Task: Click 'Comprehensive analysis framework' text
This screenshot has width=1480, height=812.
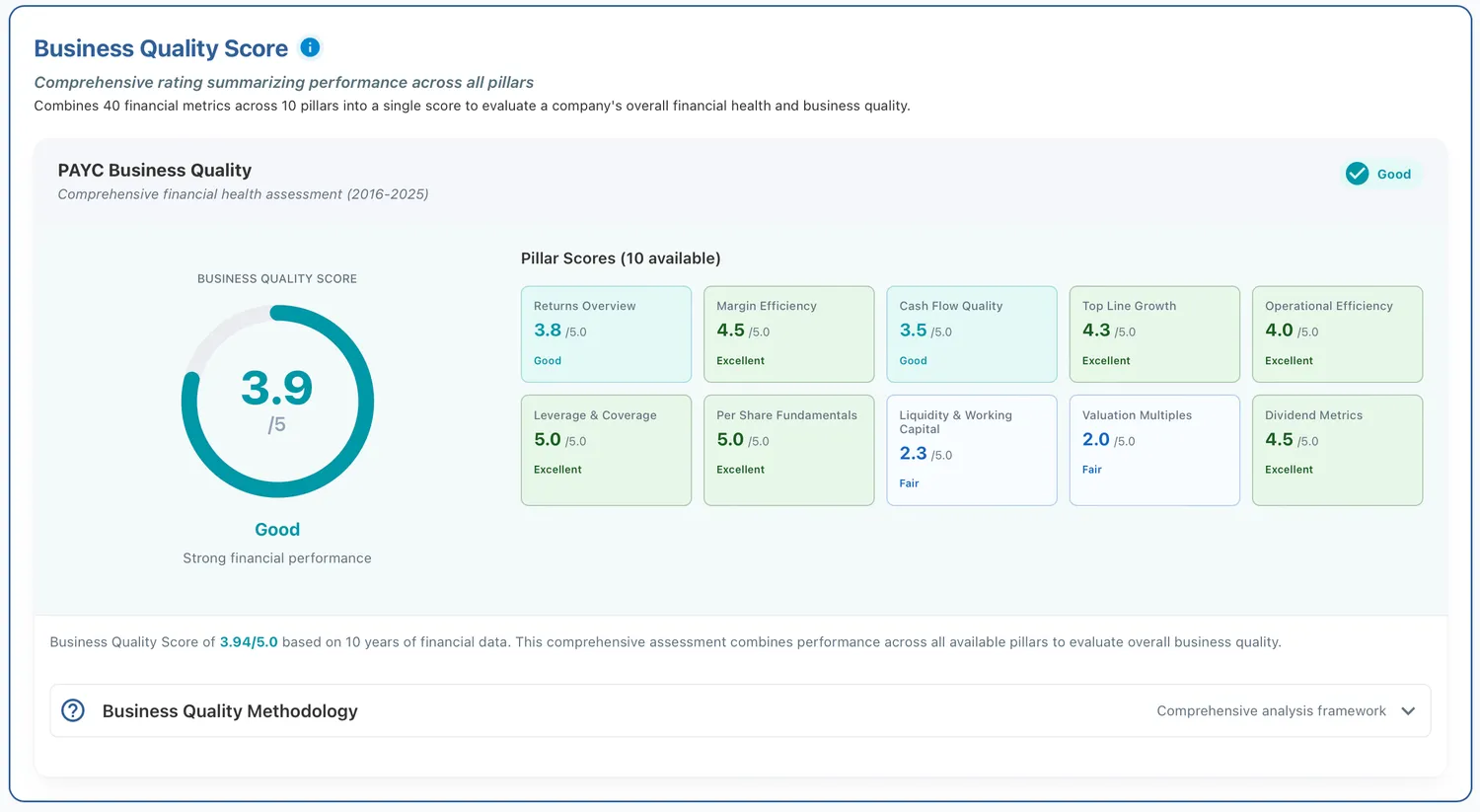Action: click(1271, 711)
